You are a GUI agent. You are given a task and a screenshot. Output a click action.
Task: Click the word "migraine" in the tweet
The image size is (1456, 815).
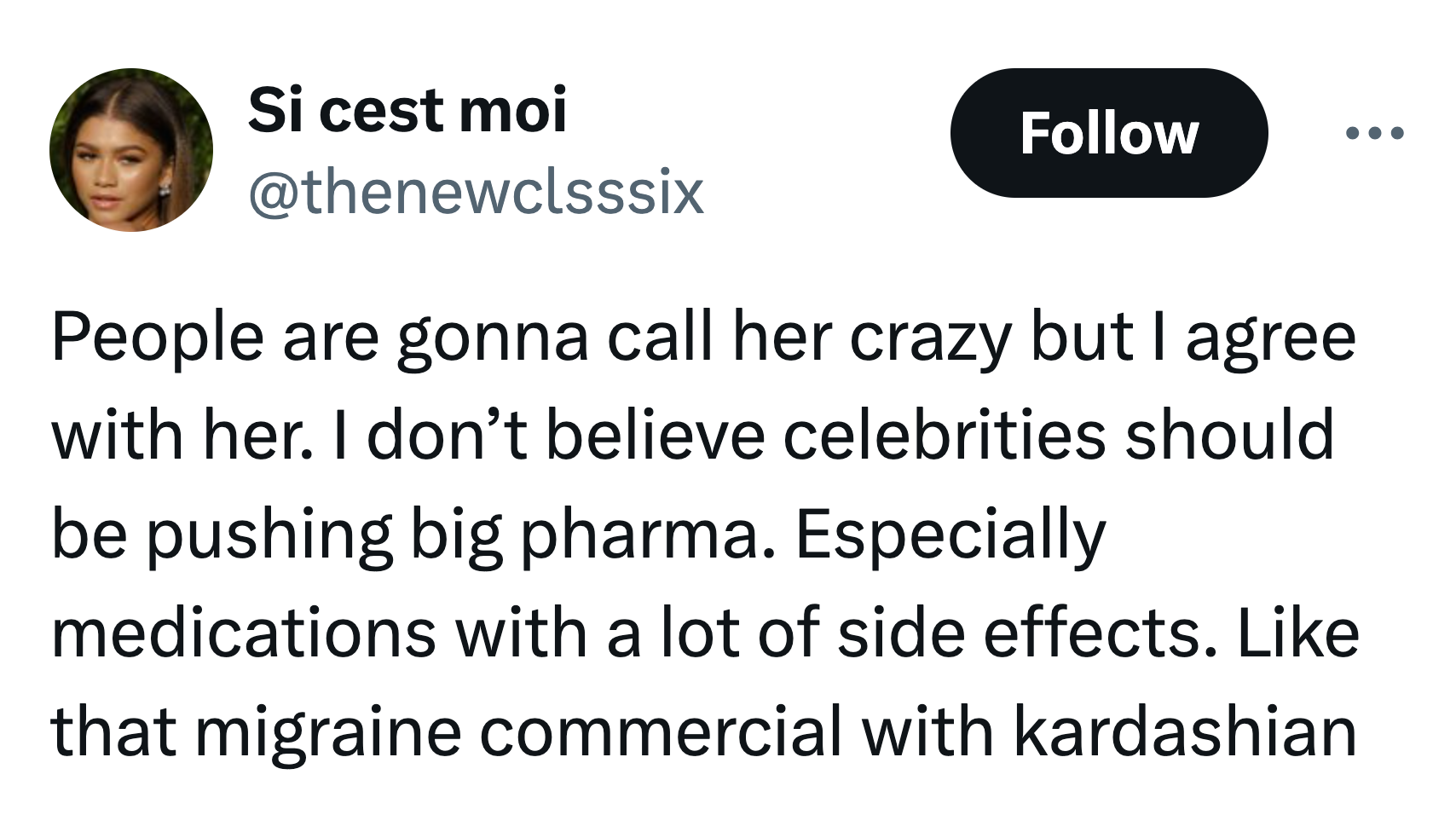click(x=328, y=731)
